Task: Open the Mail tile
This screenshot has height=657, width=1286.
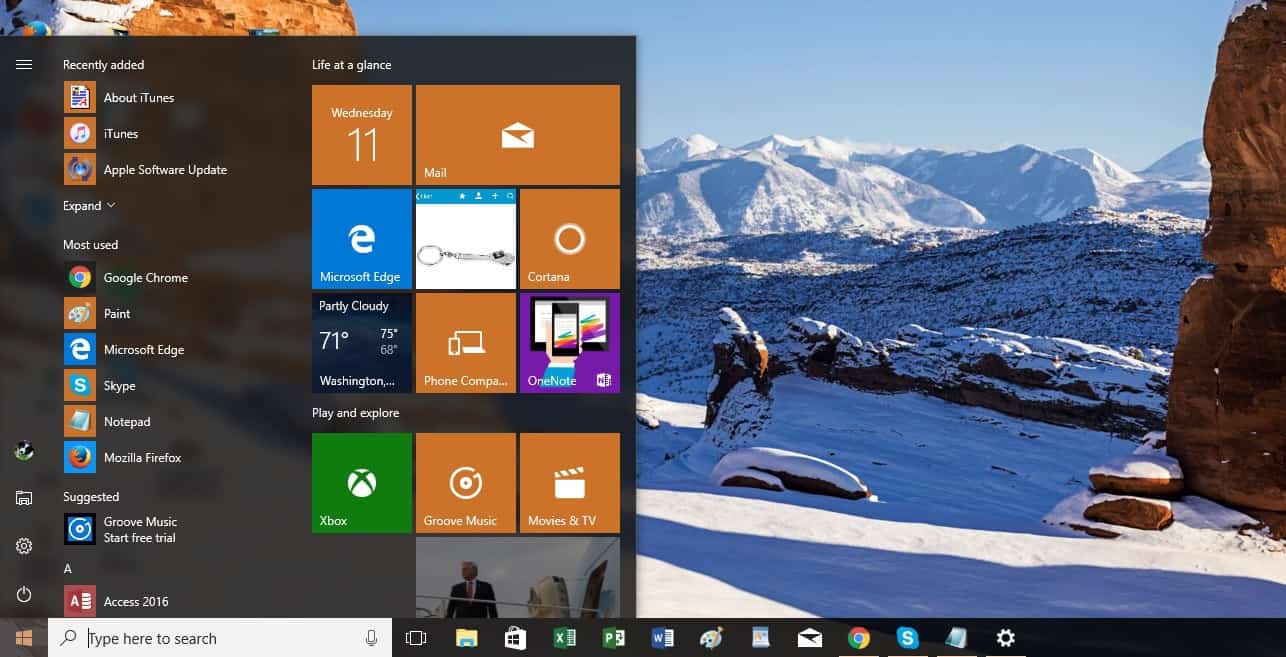Action: click(x=518, y=135)
